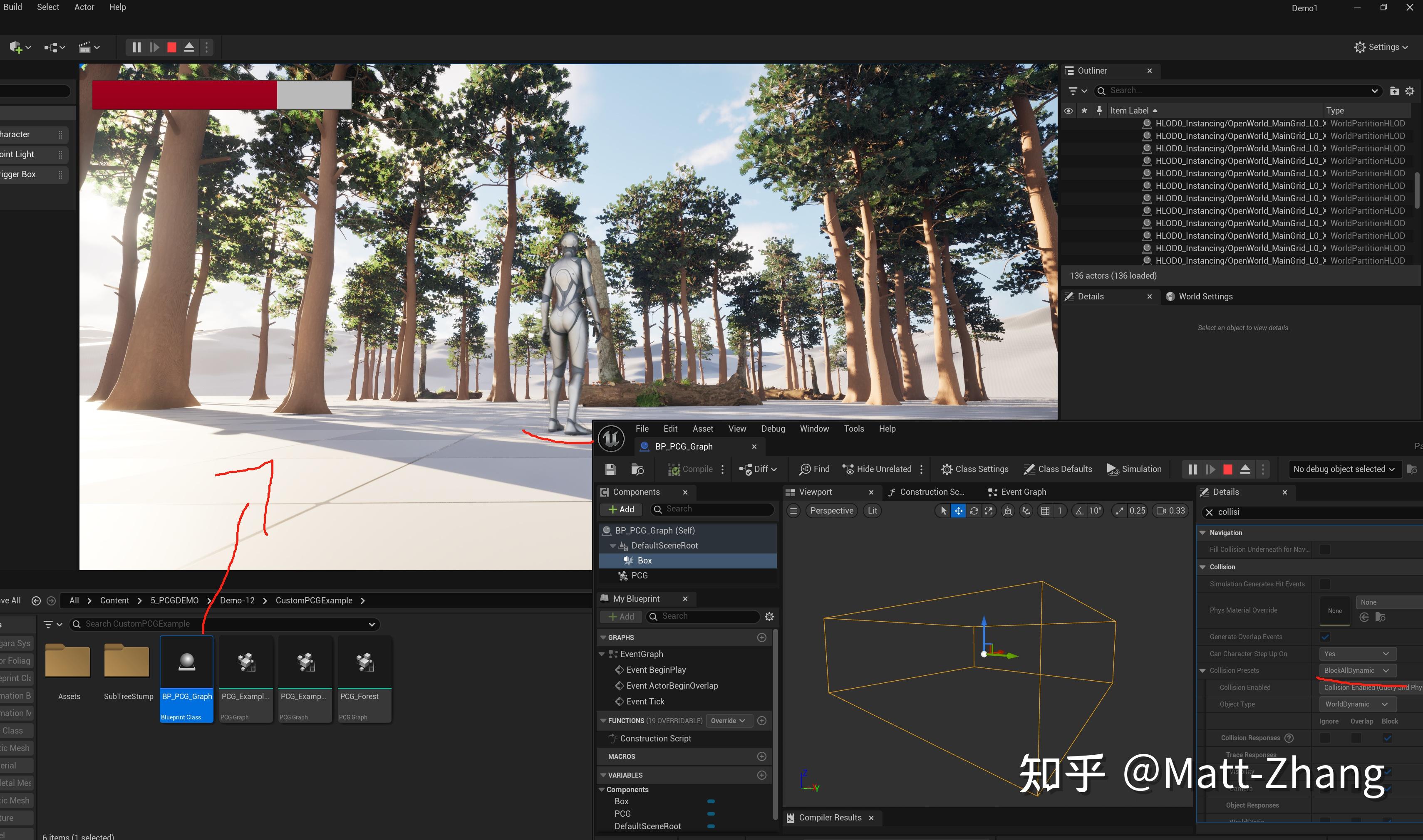The height and width of the screenshot is (840, 1423).
Task: Compile the blueprint
Action: click(x=690, y=469)
